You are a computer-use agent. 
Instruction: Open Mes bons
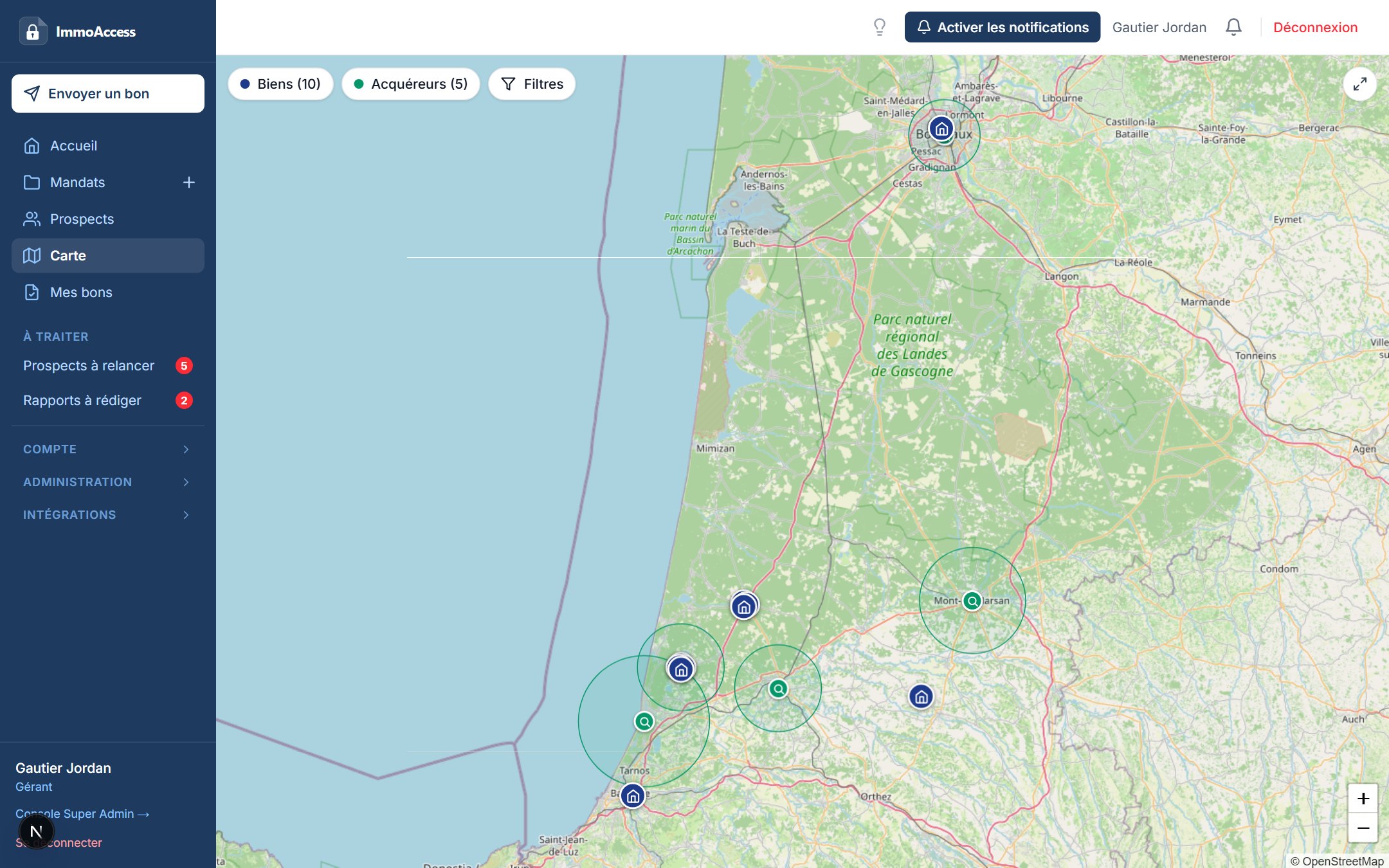coord(108,293)
